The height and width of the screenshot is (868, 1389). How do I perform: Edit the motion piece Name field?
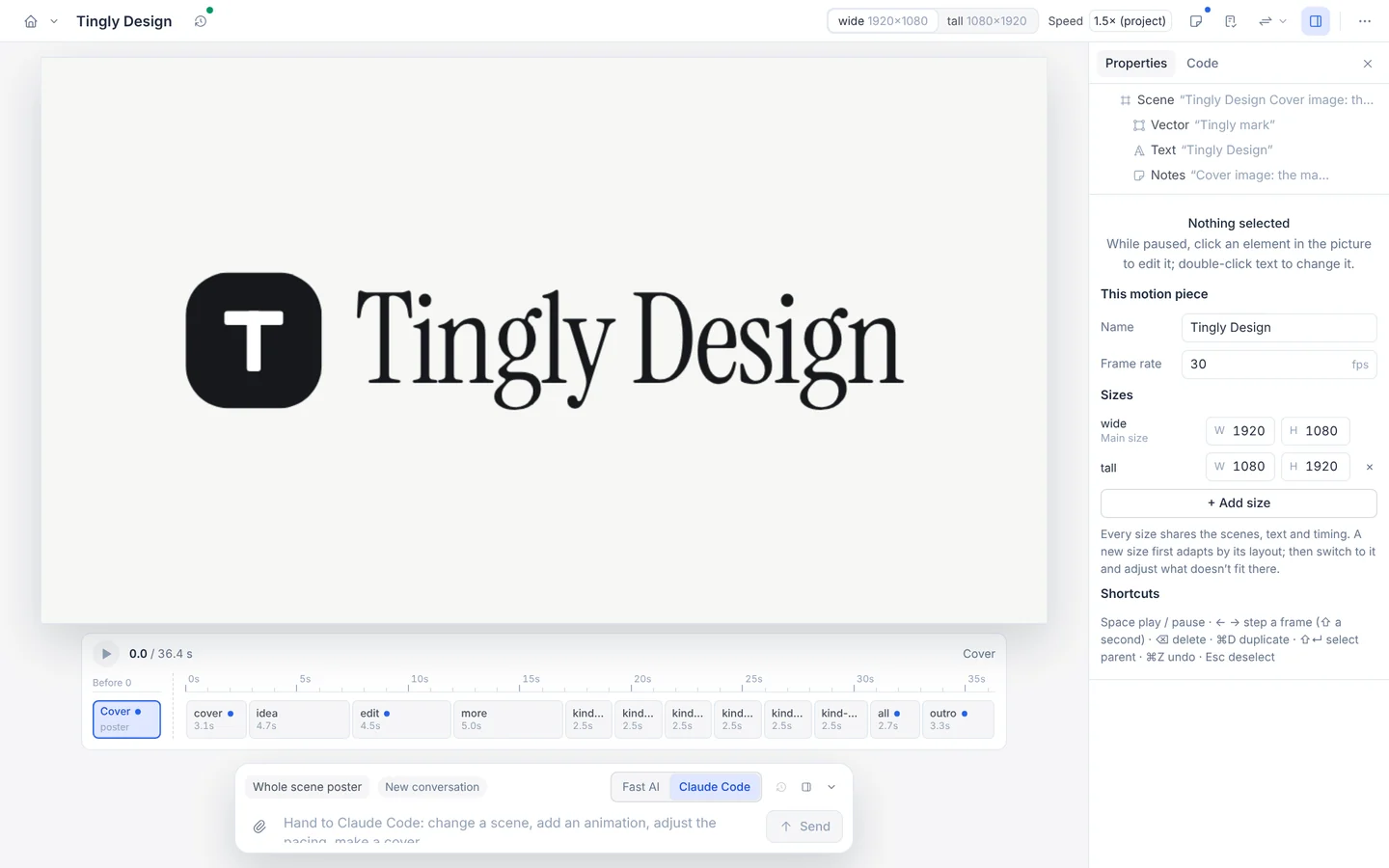click(1278, 328)
